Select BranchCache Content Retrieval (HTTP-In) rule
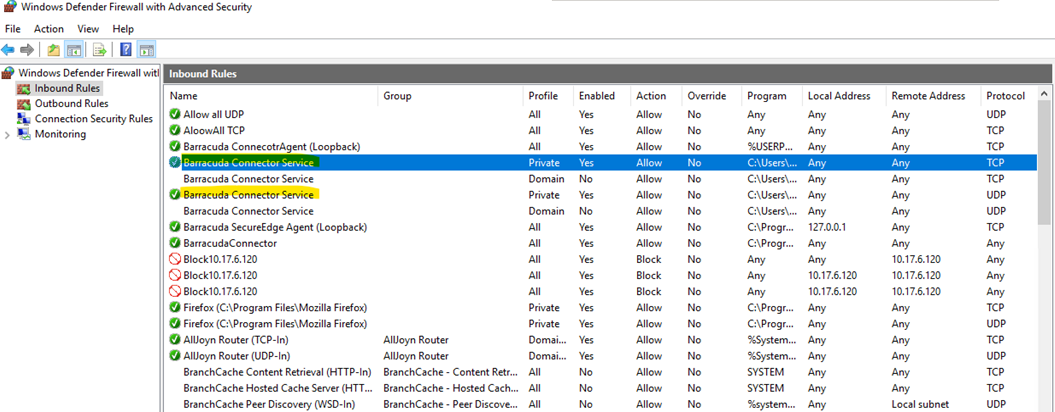The height and width of the screenshot is (412, 1055). click(277, 372)
